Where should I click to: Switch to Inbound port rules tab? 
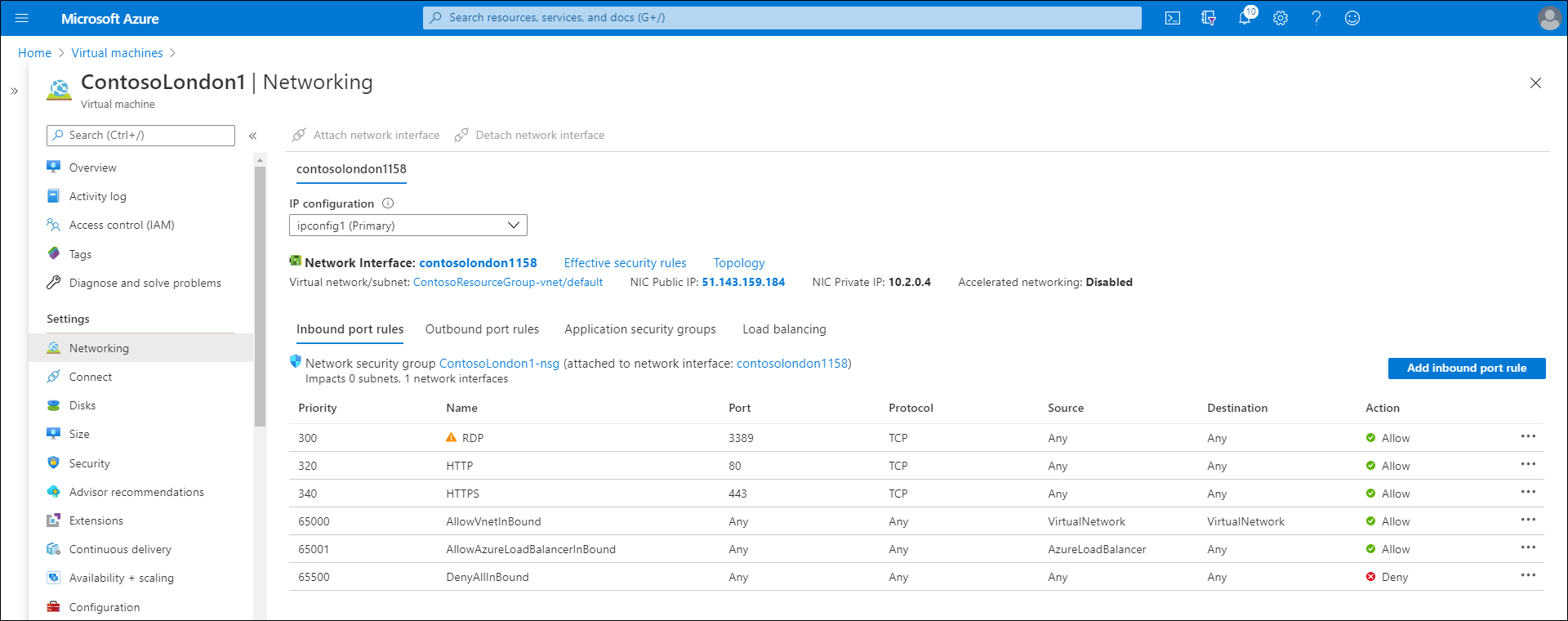pyautogui.click(x=350, y=329)
